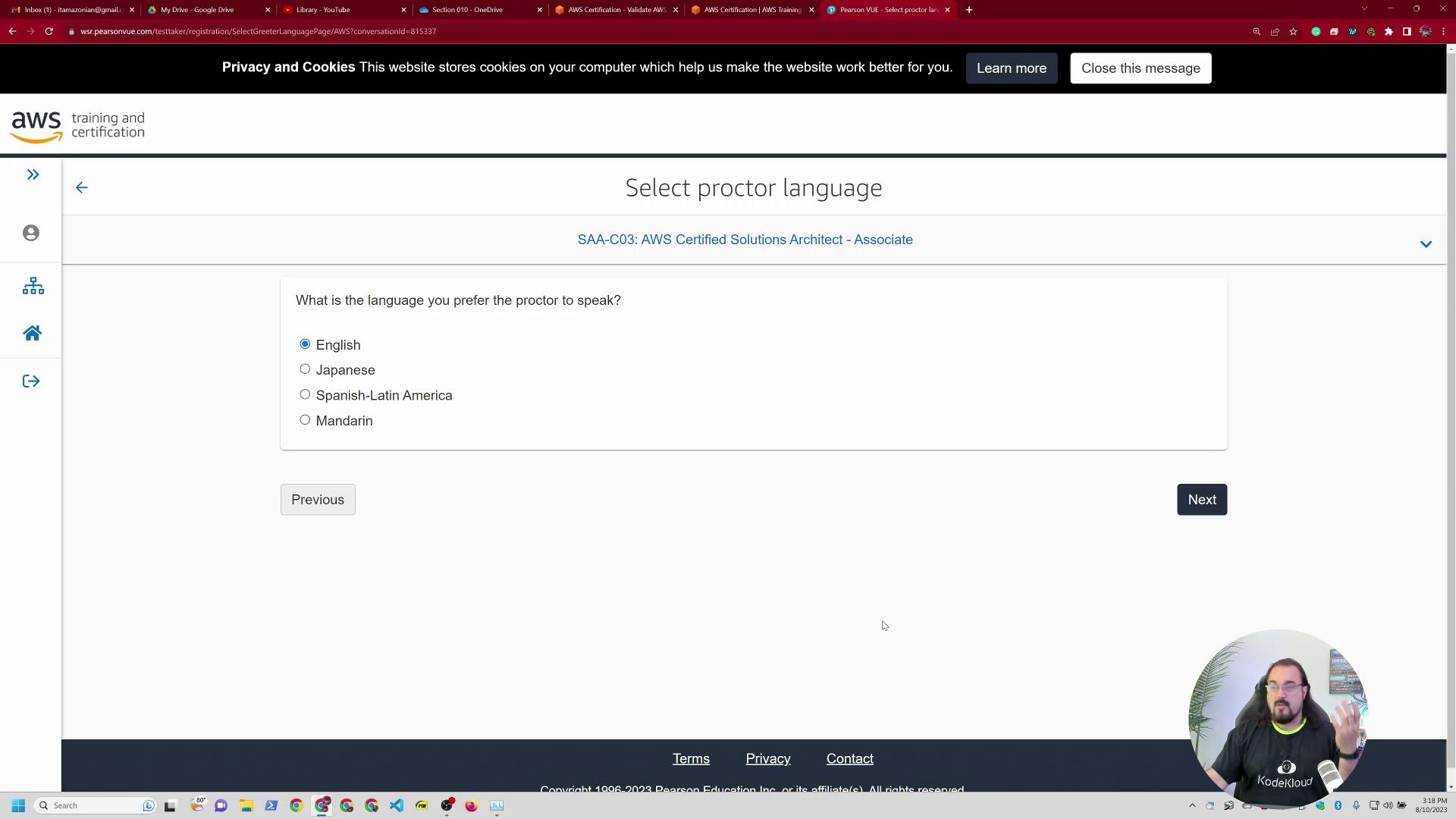Open SAA-C03 Solutions Architect exam link

[745, 240]
